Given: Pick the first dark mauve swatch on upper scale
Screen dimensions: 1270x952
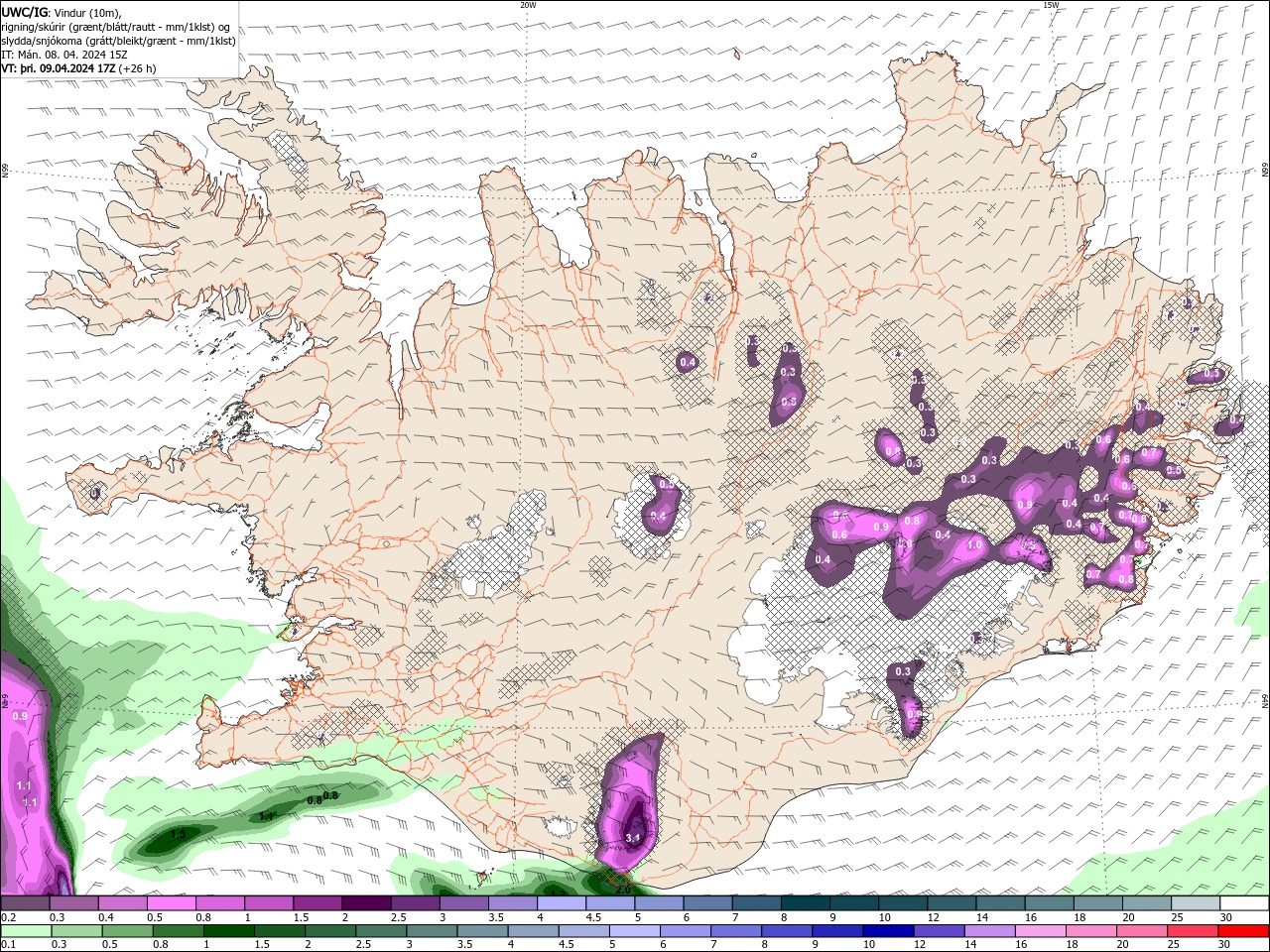Looking at the screenshot, I should [x=25, y=903].
